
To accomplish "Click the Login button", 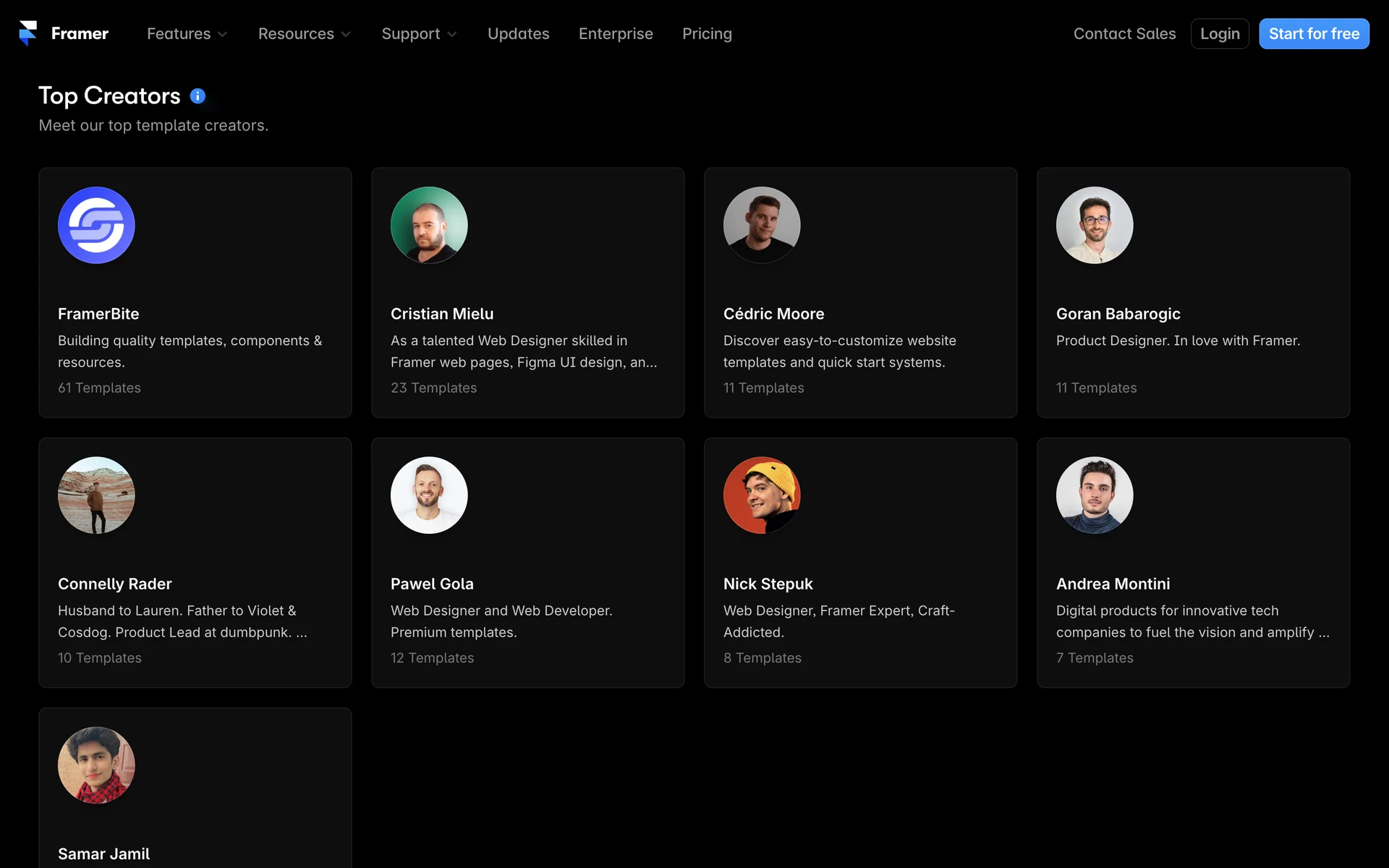I will click(1220, 34).
